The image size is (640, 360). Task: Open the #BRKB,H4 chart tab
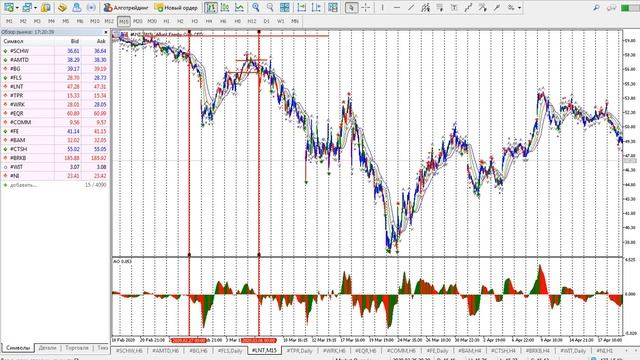[x=537, y=351]
